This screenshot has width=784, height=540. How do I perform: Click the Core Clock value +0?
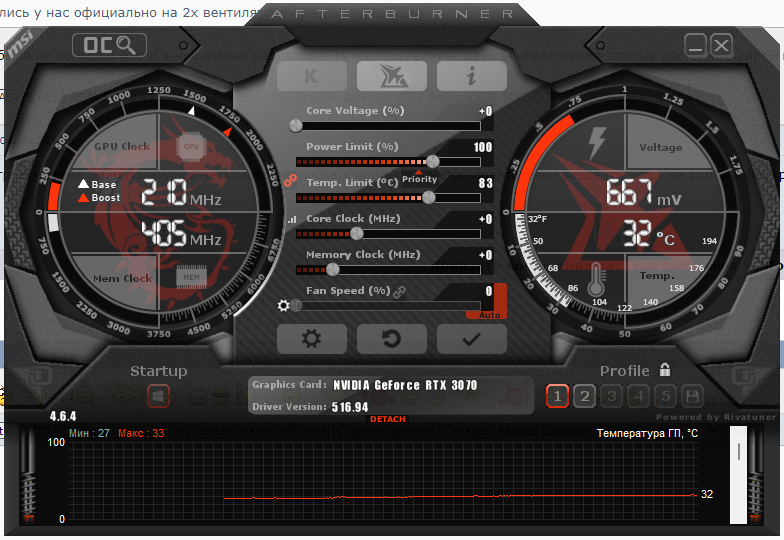tap(486, 219)
